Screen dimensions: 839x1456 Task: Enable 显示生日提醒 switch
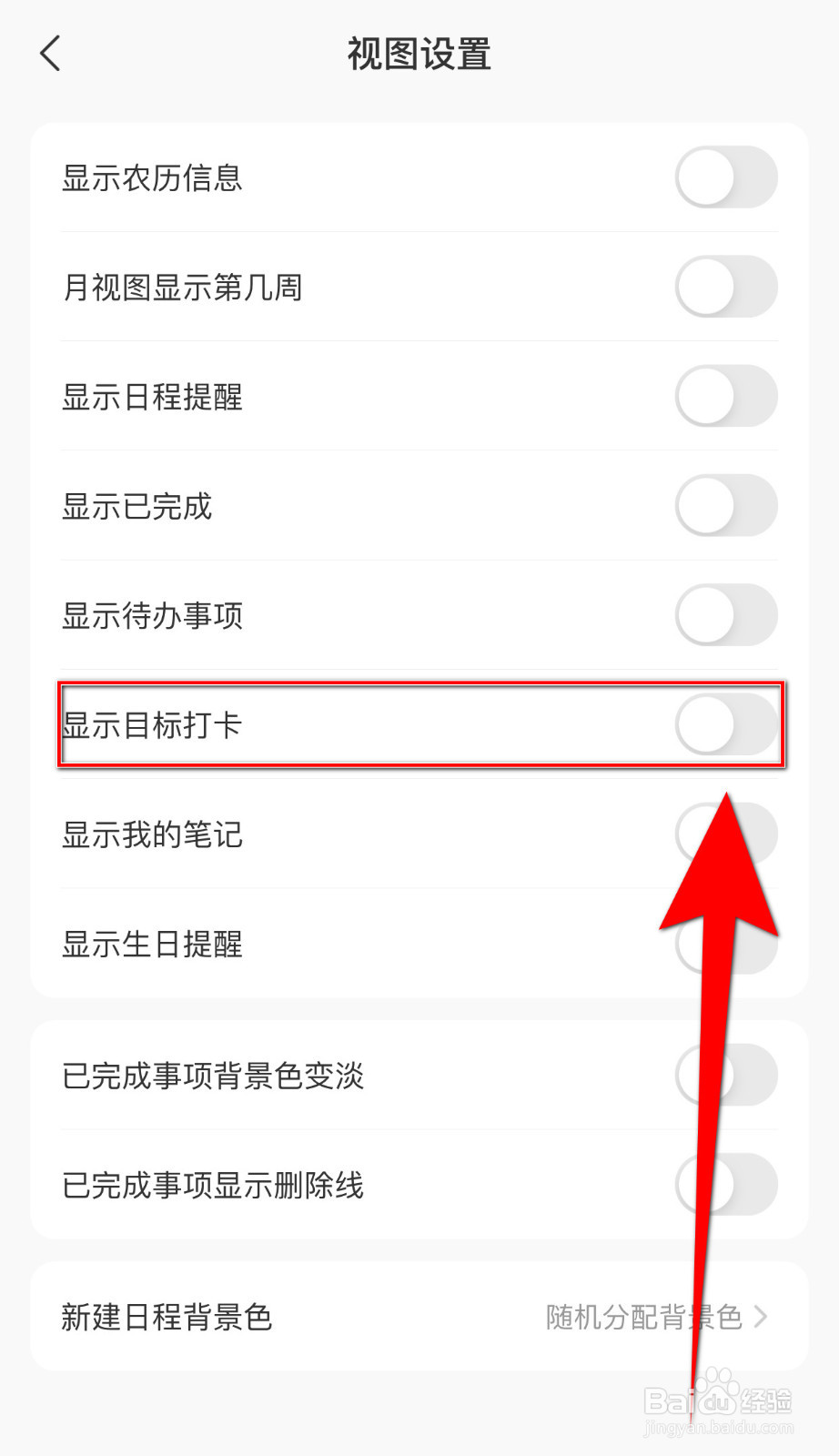(x=726, y=944)
